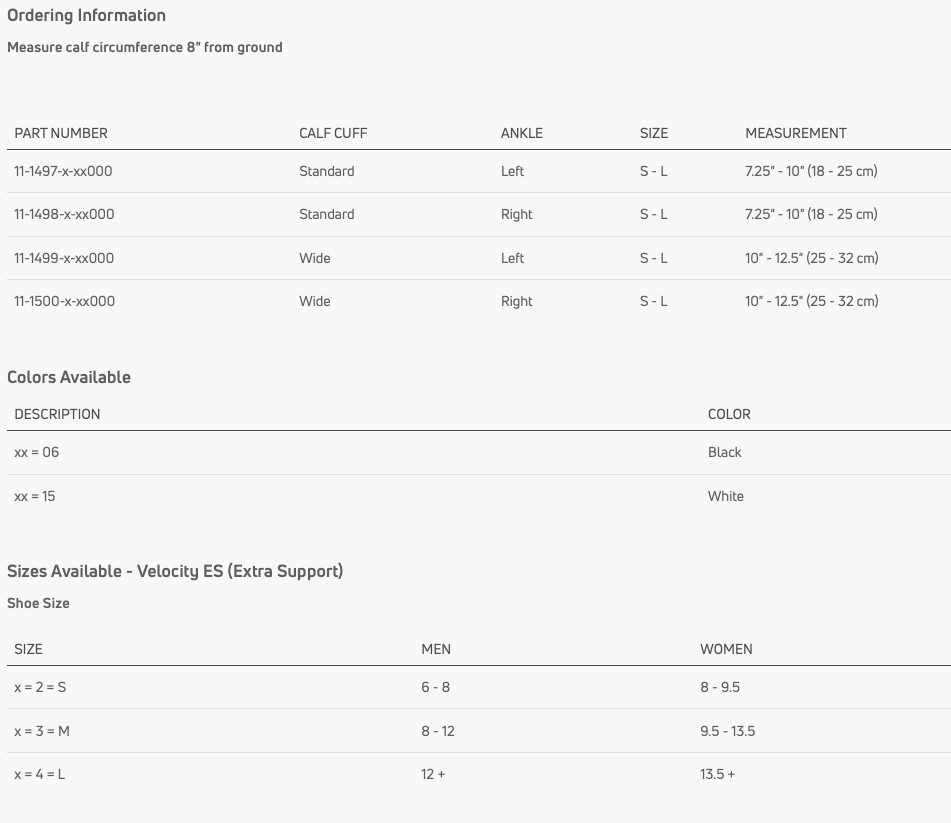Image resolution: width=951 pixels, height=823 pixels.
Task: Click the Colors Available heading
Action: [x=69, y=377]
